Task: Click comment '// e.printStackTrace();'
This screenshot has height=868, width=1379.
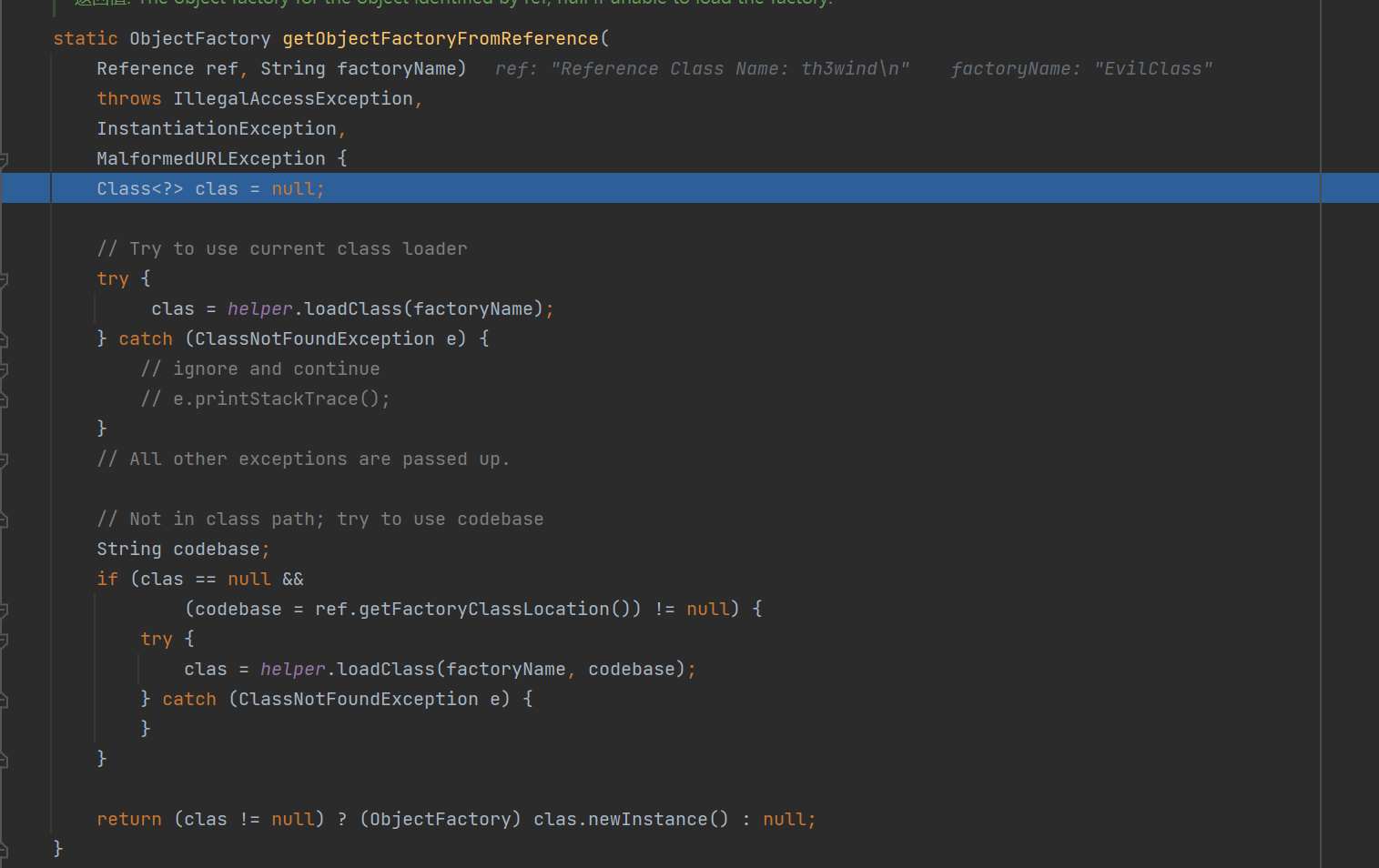Action: pyautogui.click(x=266, y=399)
